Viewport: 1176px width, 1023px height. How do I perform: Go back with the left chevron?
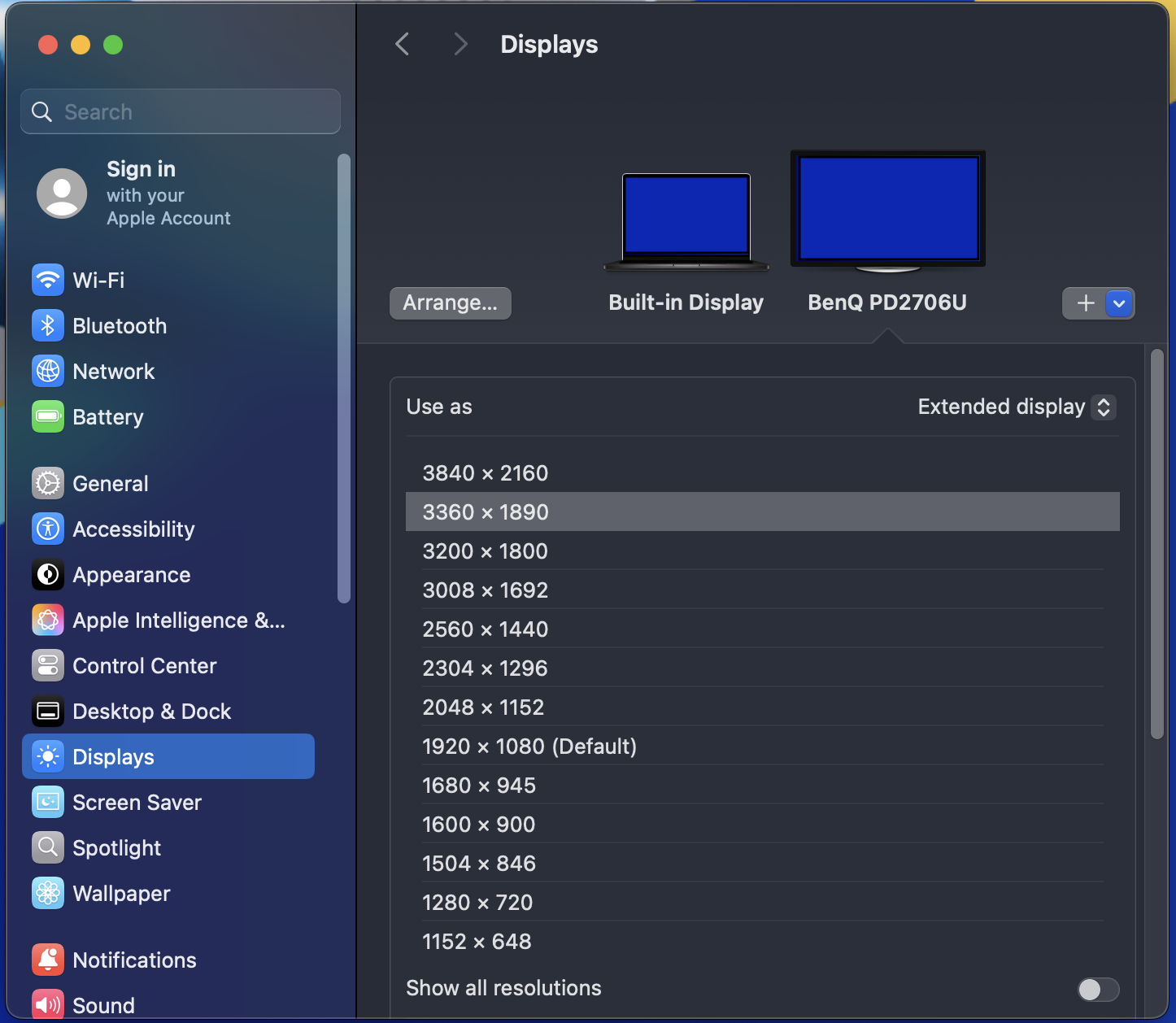tap(402, 44)
